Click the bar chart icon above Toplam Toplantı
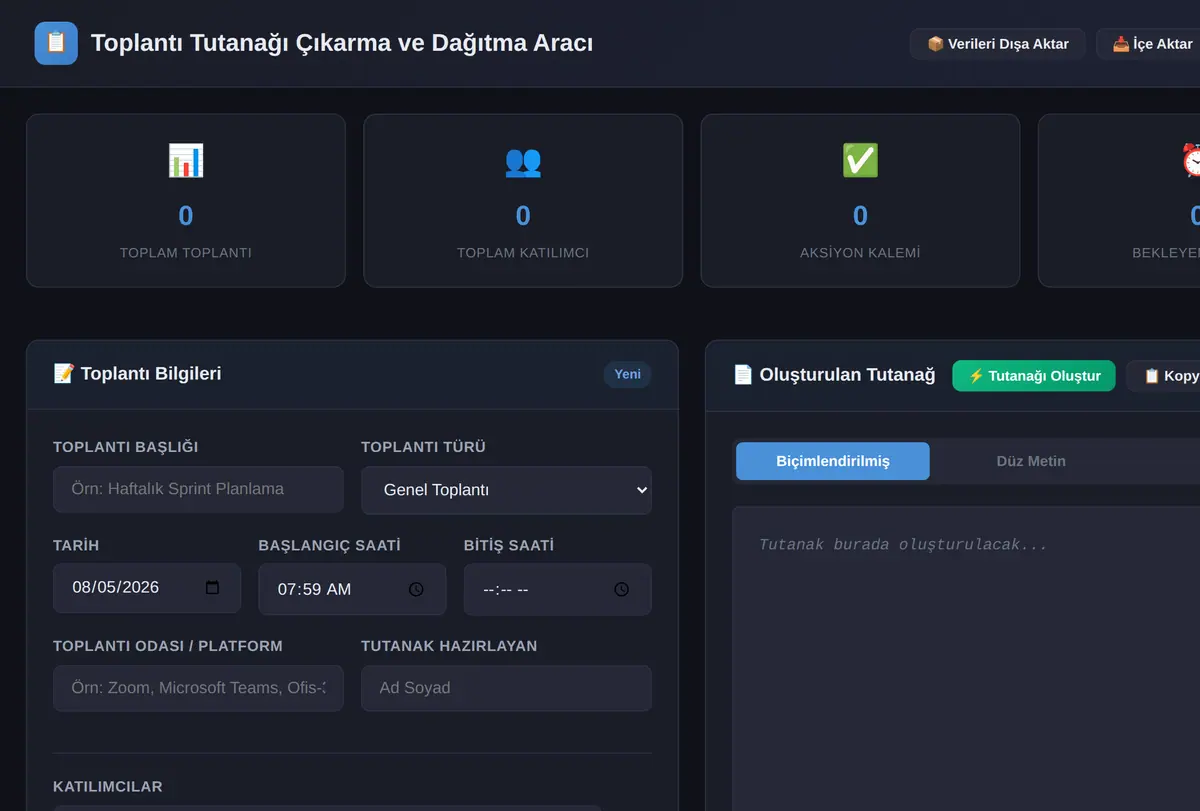This screenshot has height=811, width=1200. [186, 161]
